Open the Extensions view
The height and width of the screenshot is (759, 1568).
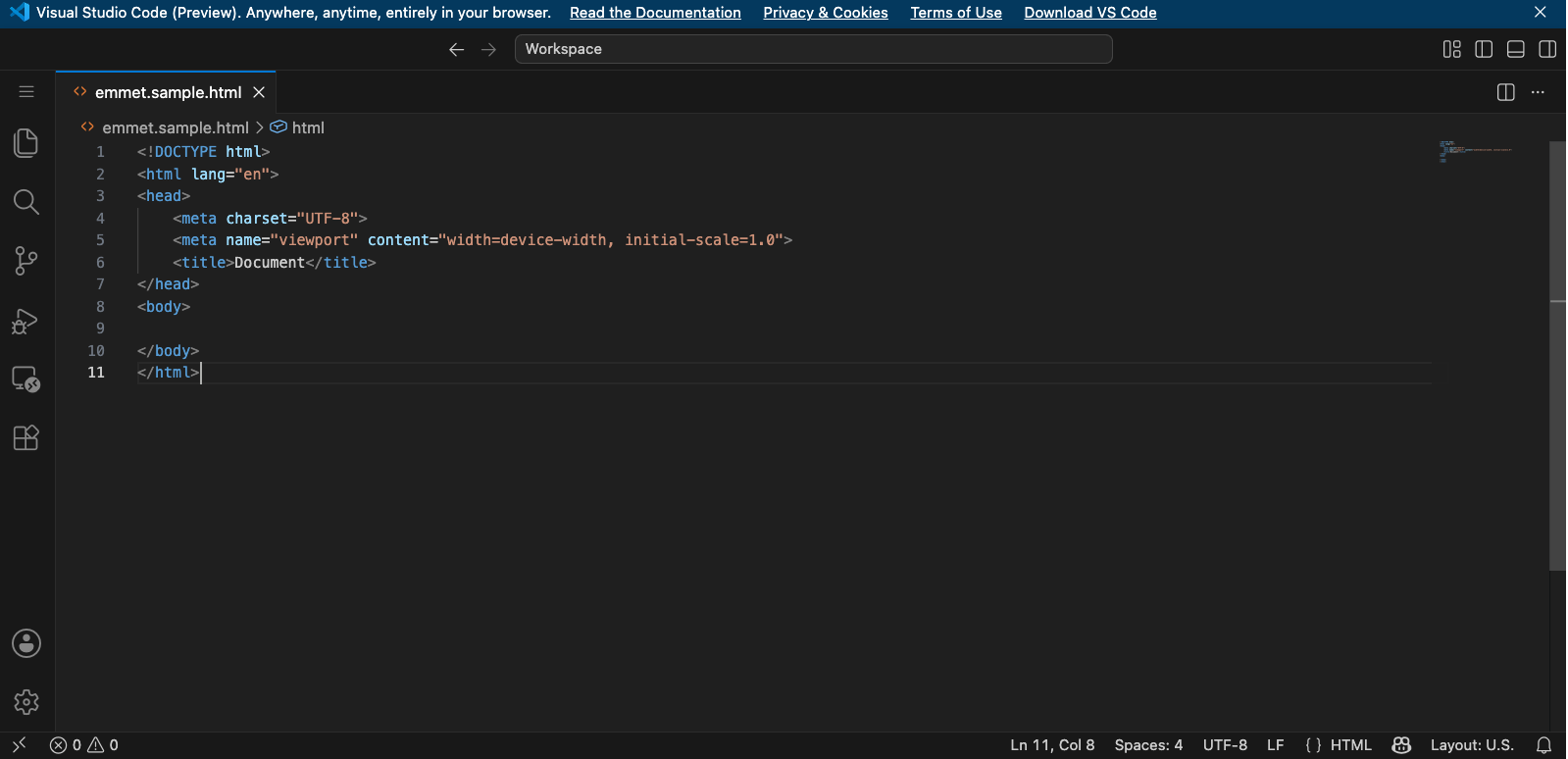[26, 437]
